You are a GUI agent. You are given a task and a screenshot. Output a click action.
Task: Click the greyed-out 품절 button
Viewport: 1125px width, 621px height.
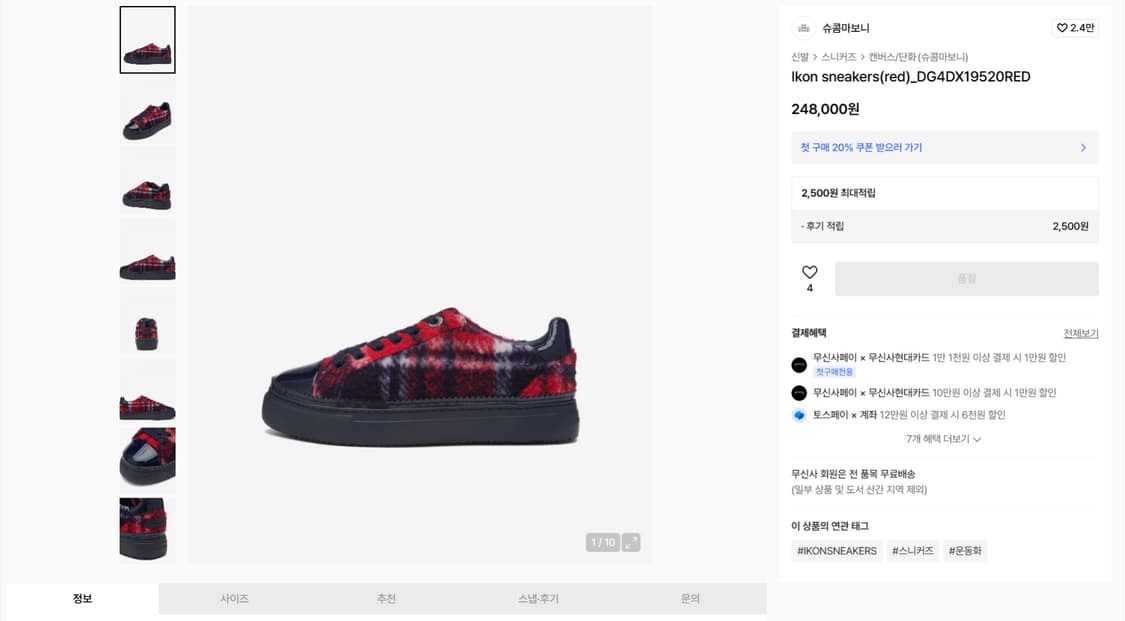(966, 278)
